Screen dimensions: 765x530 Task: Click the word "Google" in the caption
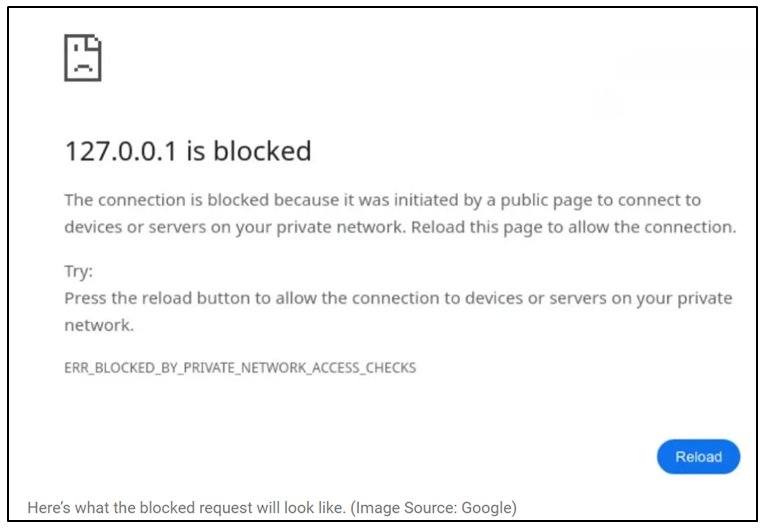click(x=486, y=508)
